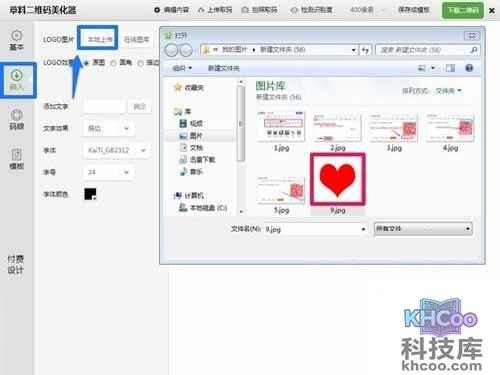The image size is (500, 375).
Task: Open 在线图库 online gallery
Action: pos(137,39)
